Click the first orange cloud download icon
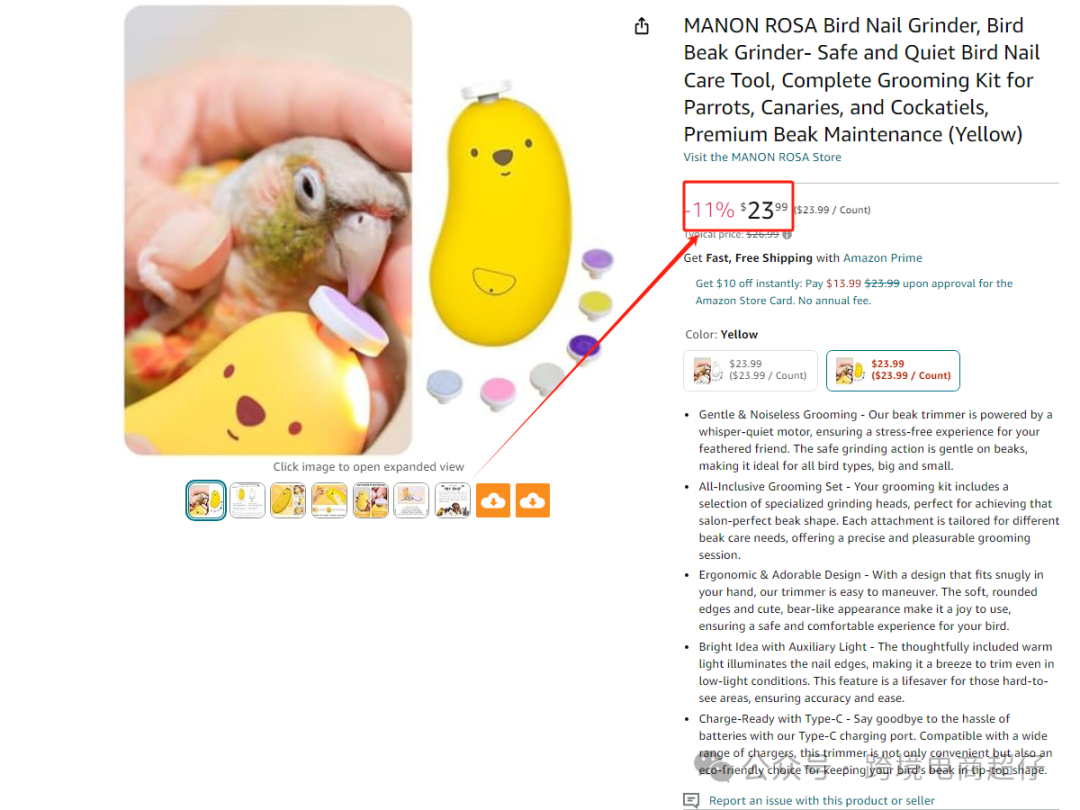Viewport: 1080px width, 810px height. pyautogui.click(x=493, y=500)
